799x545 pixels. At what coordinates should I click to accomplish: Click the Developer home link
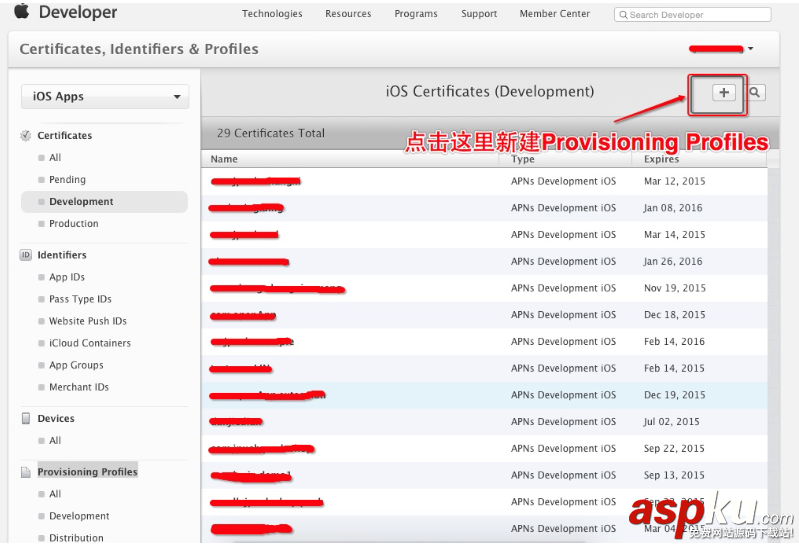click(78, 12)
